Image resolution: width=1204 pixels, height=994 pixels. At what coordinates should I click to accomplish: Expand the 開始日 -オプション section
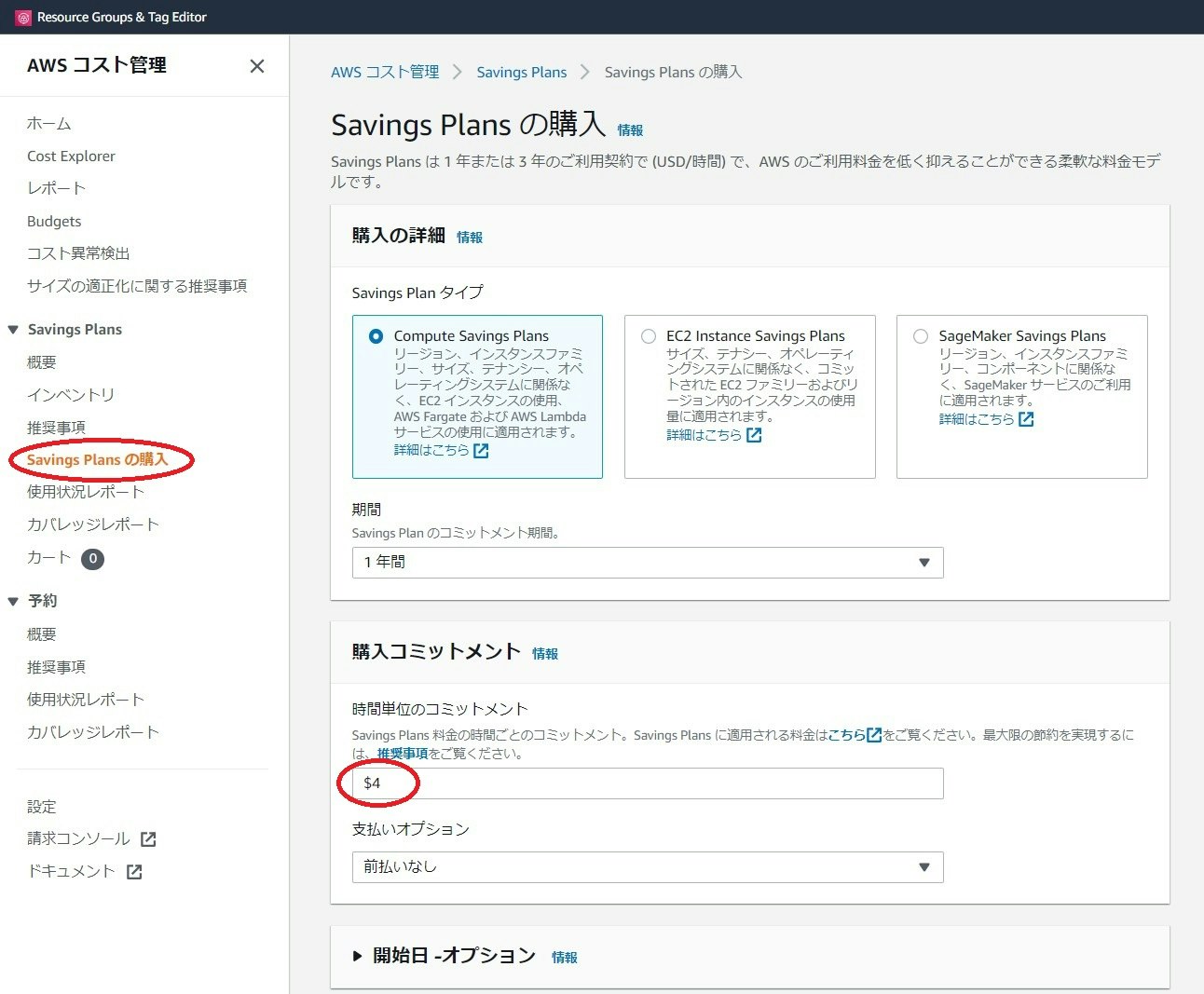pyautogui.click(x=357, y=956)
